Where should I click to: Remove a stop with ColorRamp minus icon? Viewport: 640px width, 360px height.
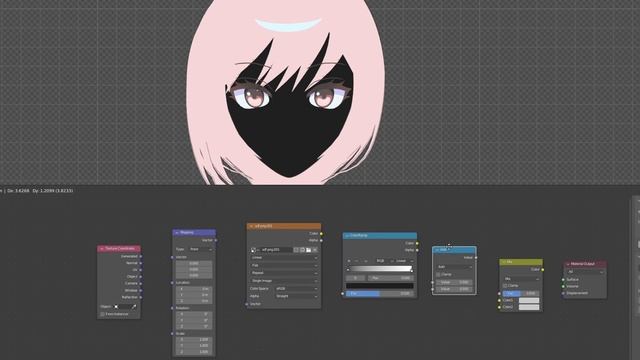[356, 261]
